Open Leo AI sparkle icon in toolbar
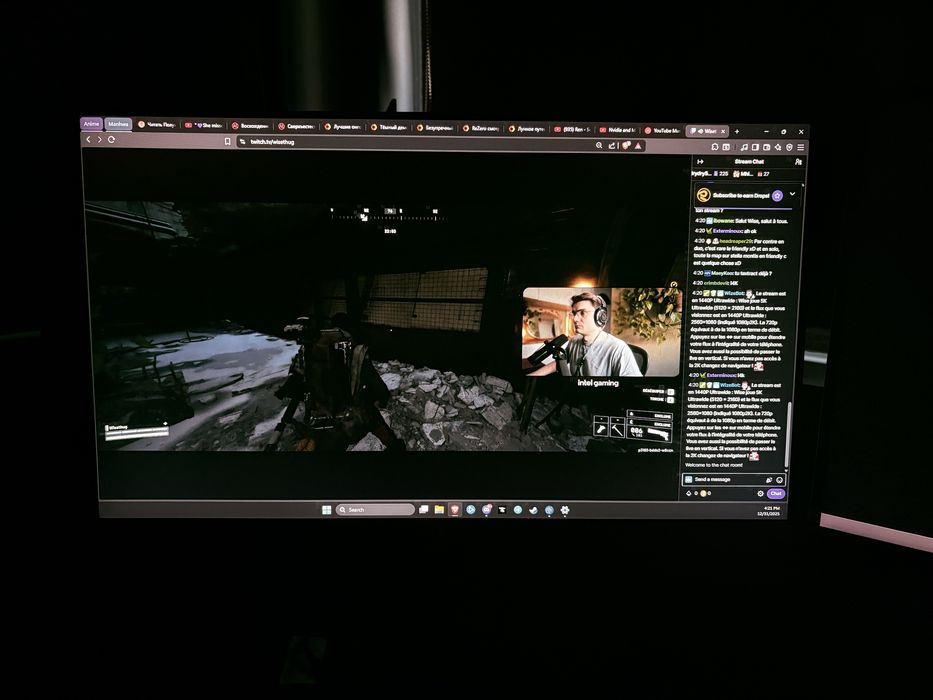 778,147
